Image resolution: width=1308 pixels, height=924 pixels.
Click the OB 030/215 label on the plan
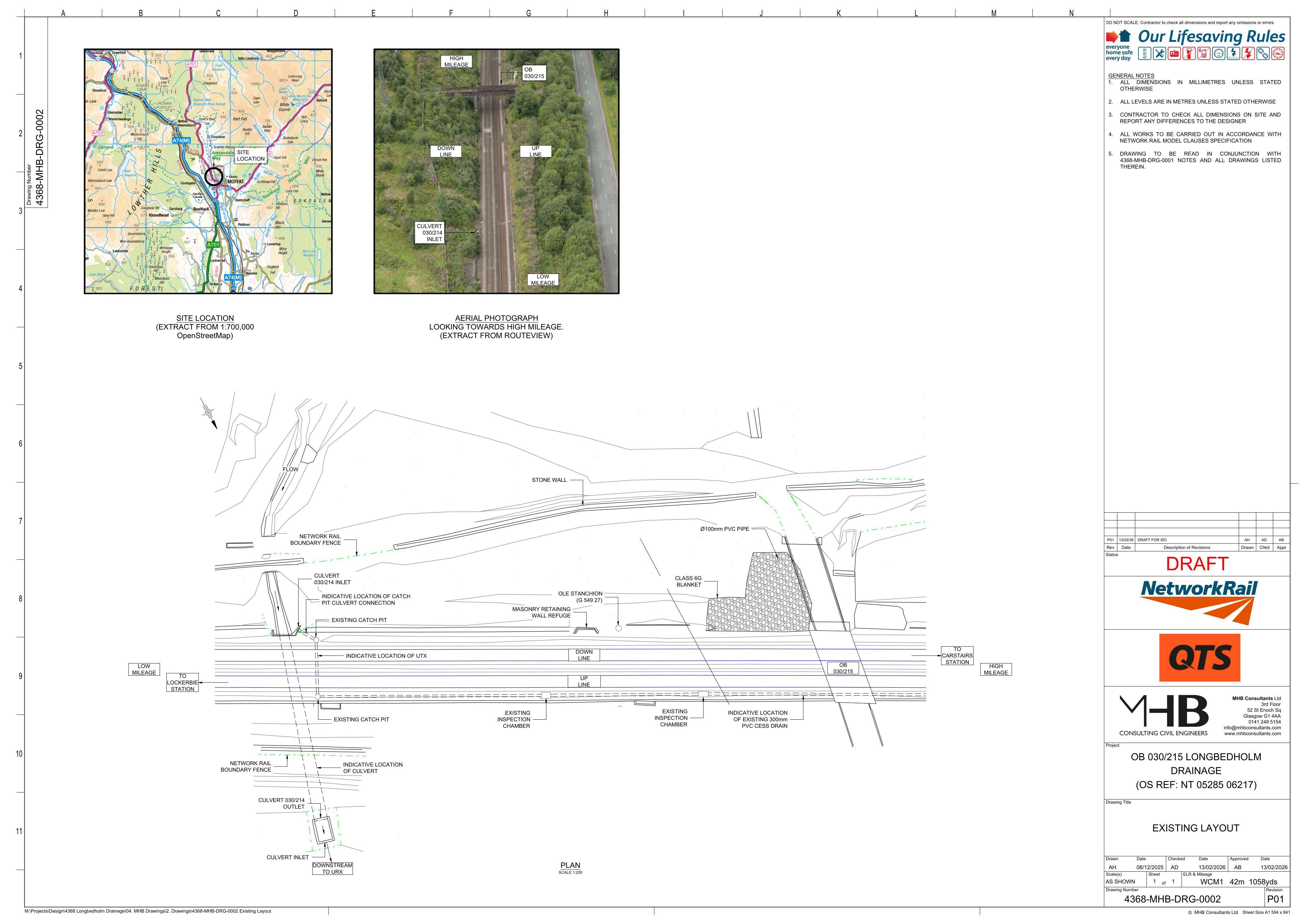click(842, 668)
